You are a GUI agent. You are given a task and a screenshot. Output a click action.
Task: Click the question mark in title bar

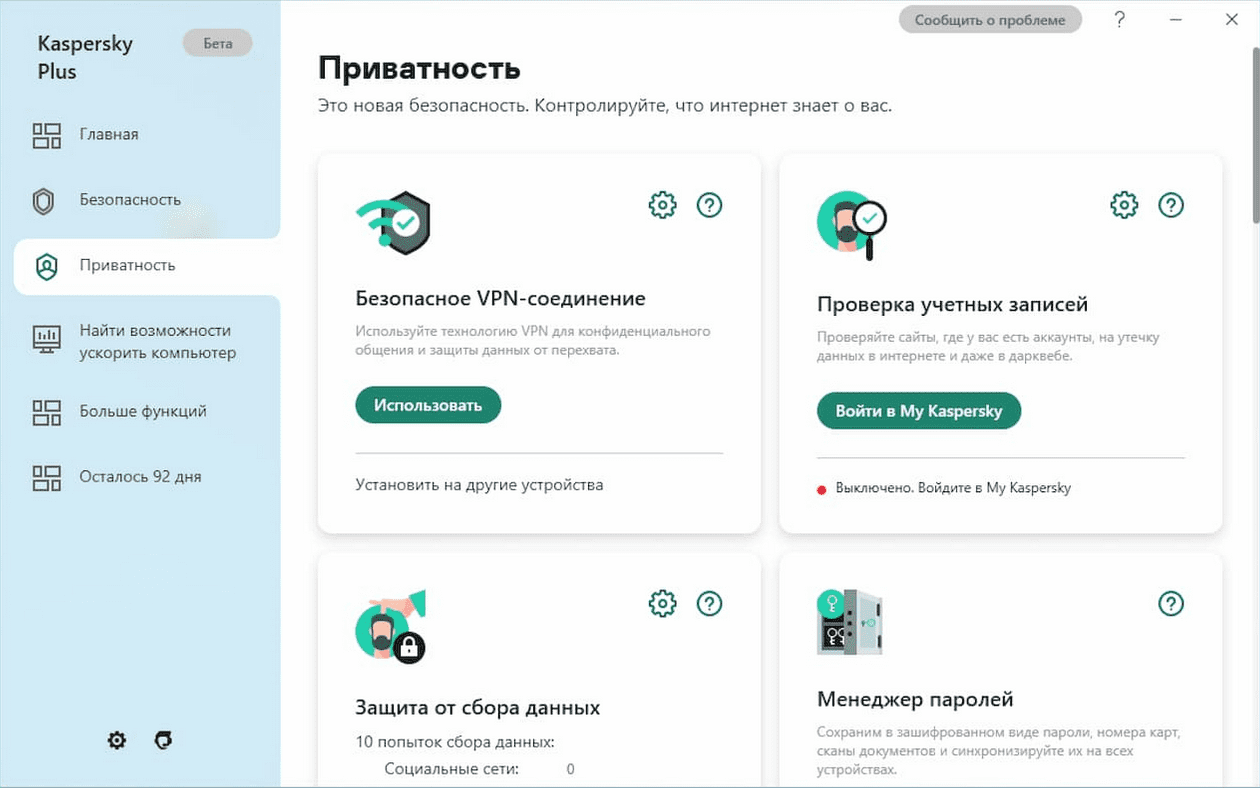[1120, 19]
